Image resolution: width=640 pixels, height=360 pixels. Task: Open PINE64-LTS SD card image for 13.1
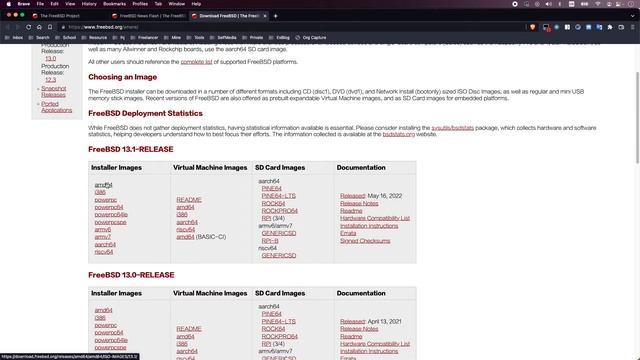pyautogui.click(x=278, y=196)
